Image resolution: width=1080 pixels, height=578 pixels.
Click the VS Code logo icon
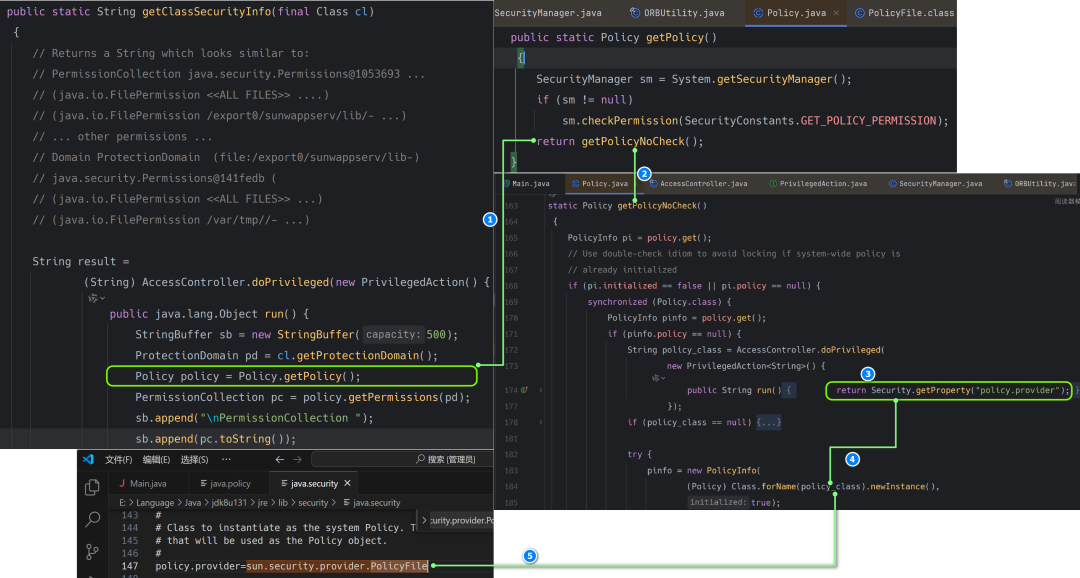(88, 460)
